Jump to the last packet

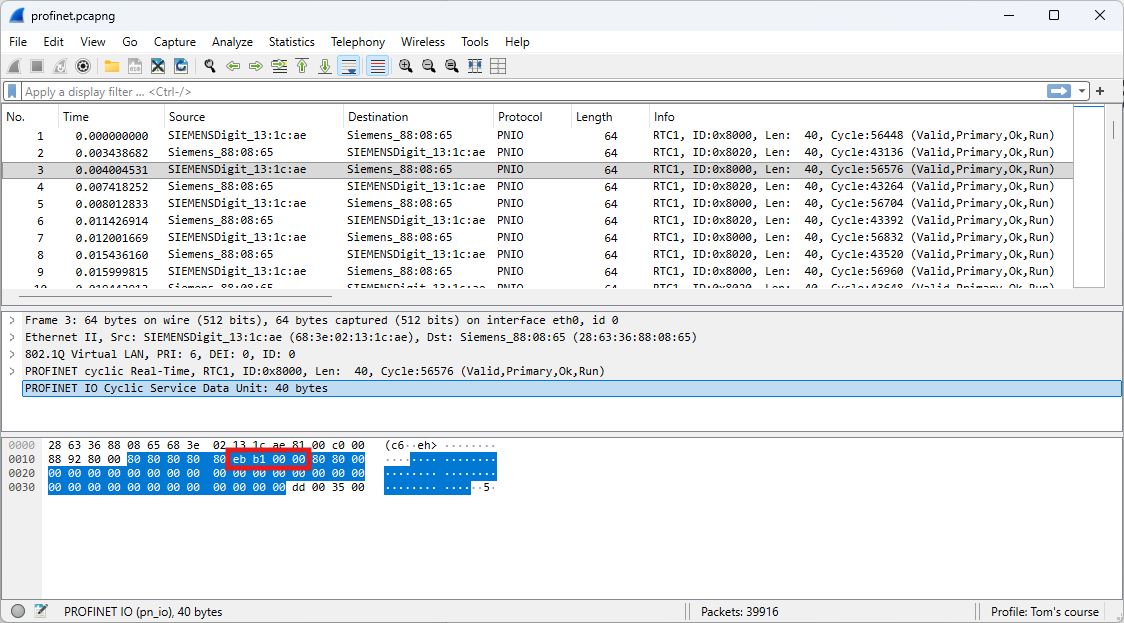click(x=325, y=66)
